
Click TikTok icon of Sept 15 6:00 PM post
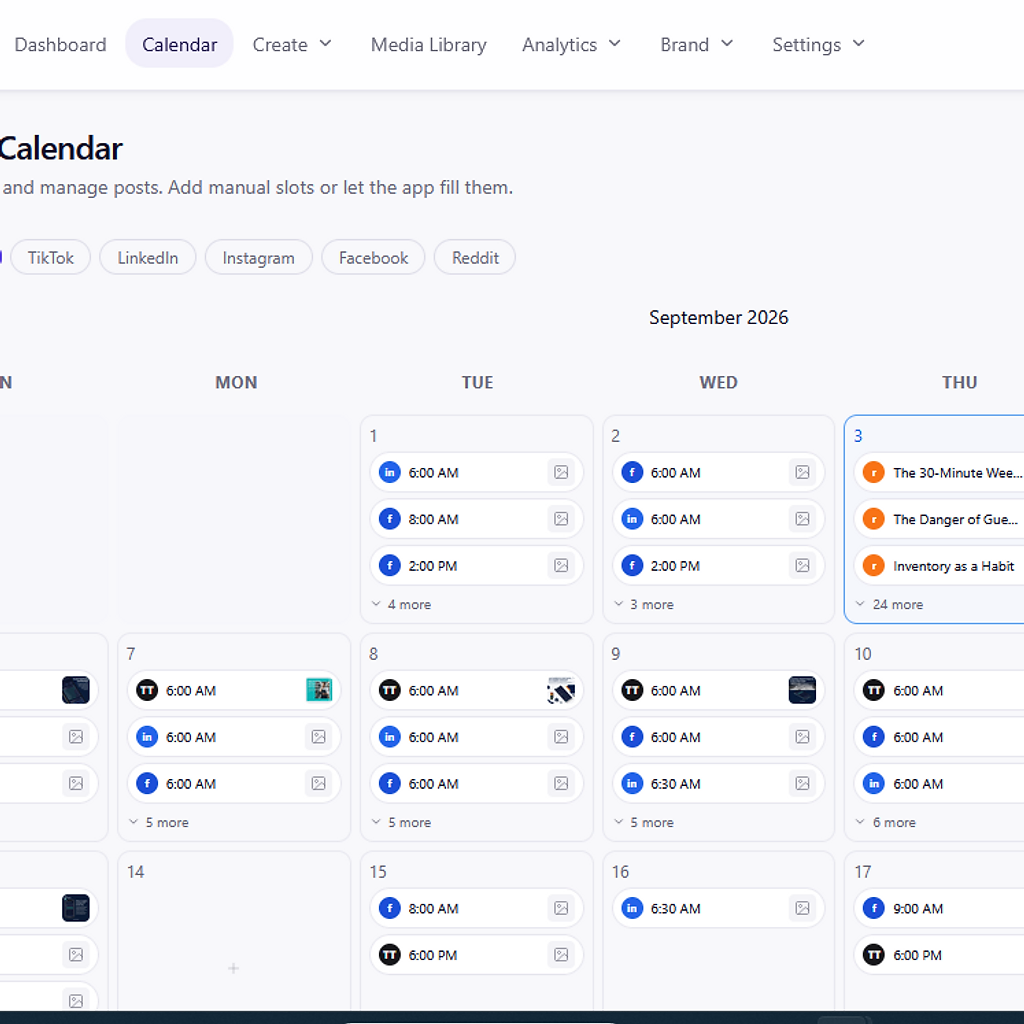[x=390, y=955]
